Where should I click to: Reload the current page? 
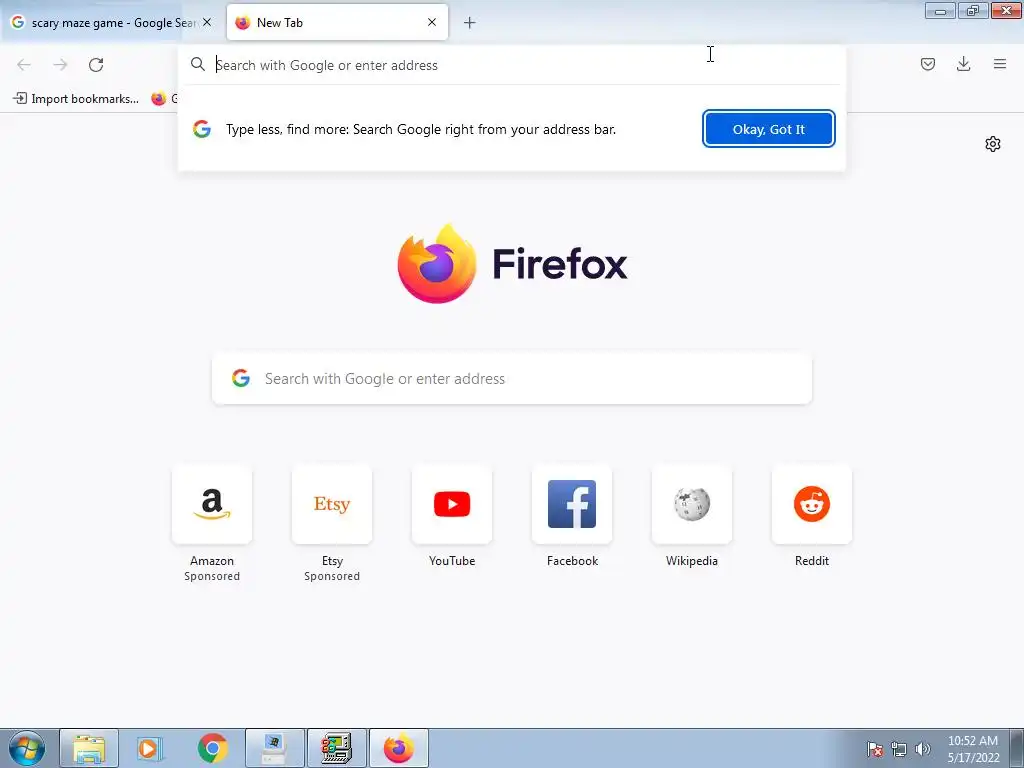tap(96, 65)
